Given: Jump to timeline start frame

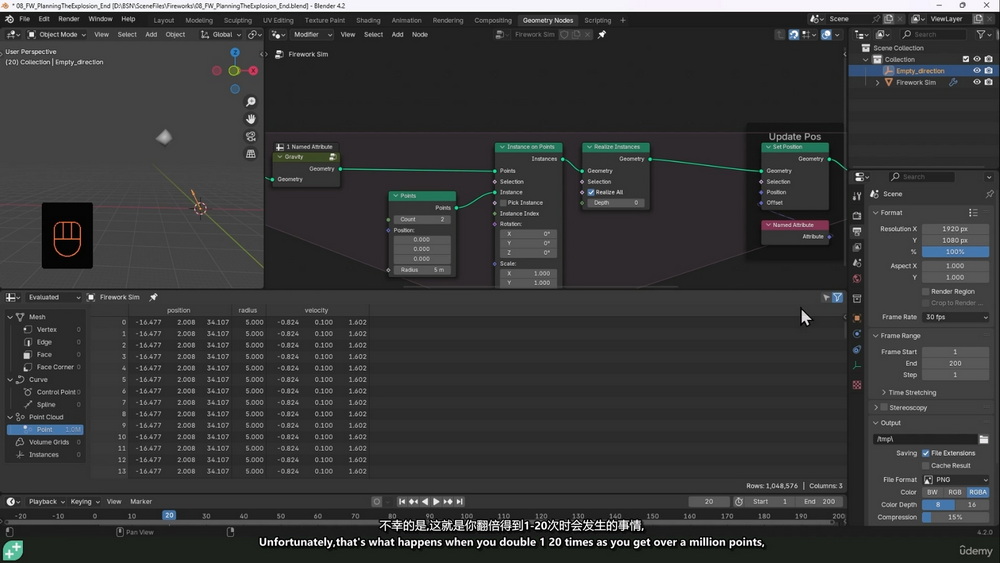Looking at the screenshot, I should tap(402, 502).
